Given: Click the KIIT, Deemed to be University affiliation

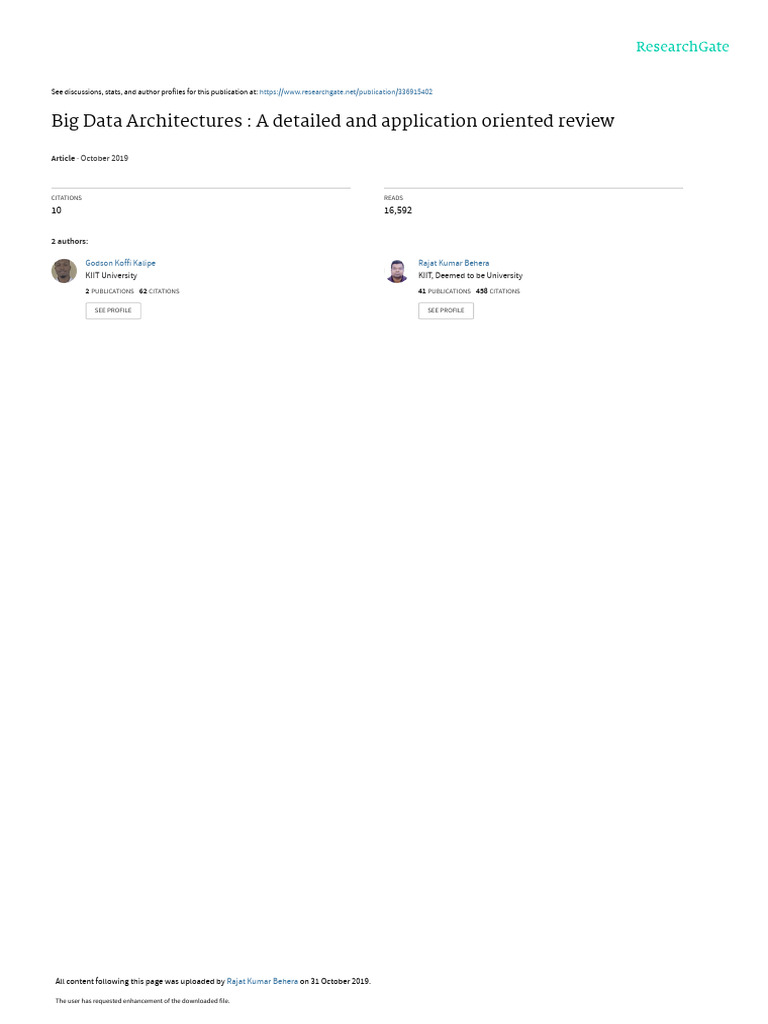Looking at the screenshot, I should click(x=470, y=276).
